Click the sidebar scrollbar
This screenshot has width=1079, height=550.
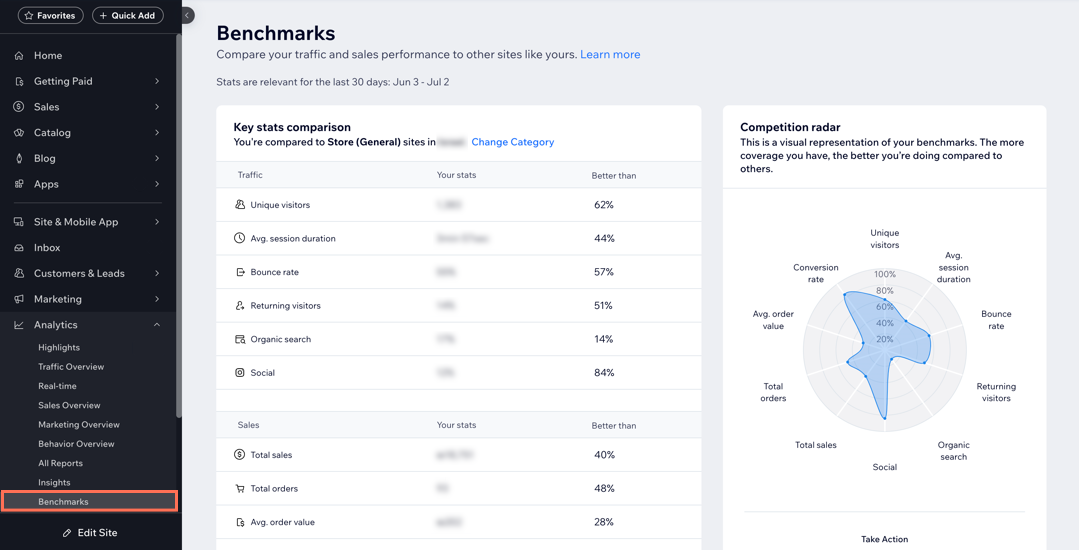point(179,200)
